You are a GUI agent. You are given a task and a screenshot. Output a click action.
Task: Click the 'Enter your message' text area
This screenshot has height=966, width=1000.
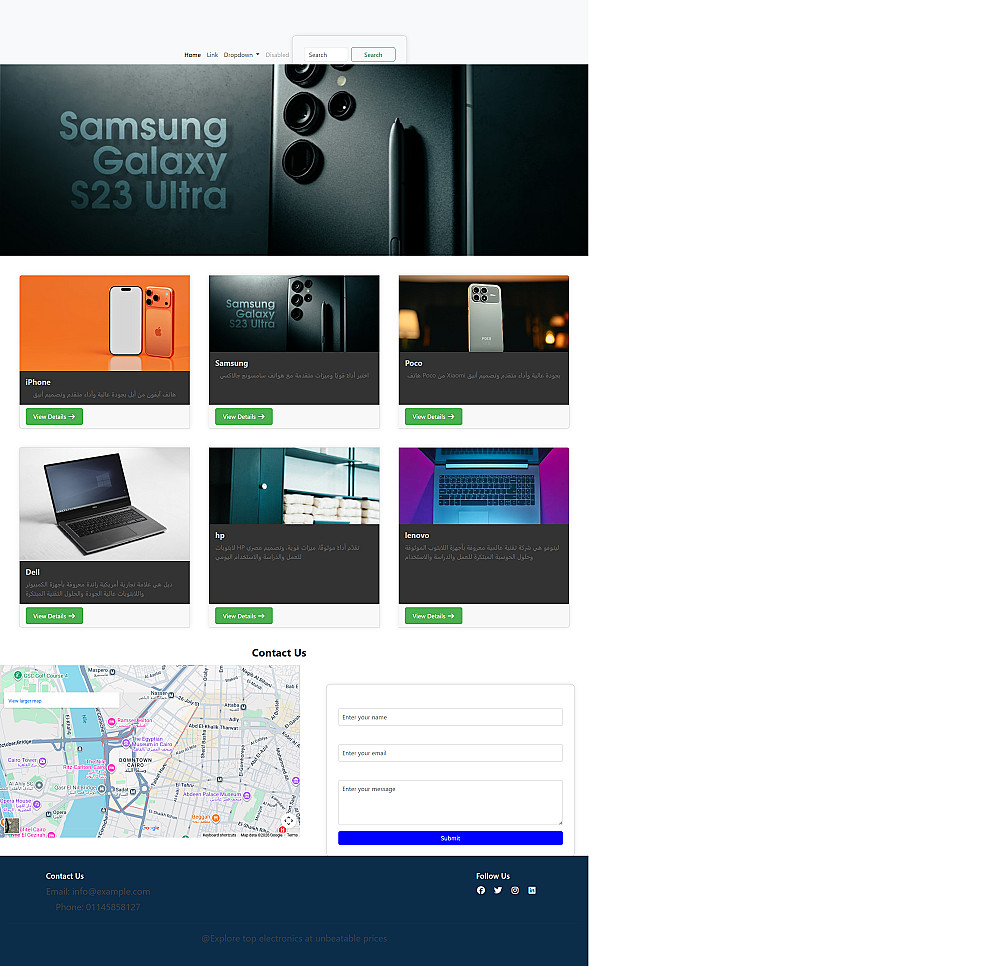pos(450,803)
